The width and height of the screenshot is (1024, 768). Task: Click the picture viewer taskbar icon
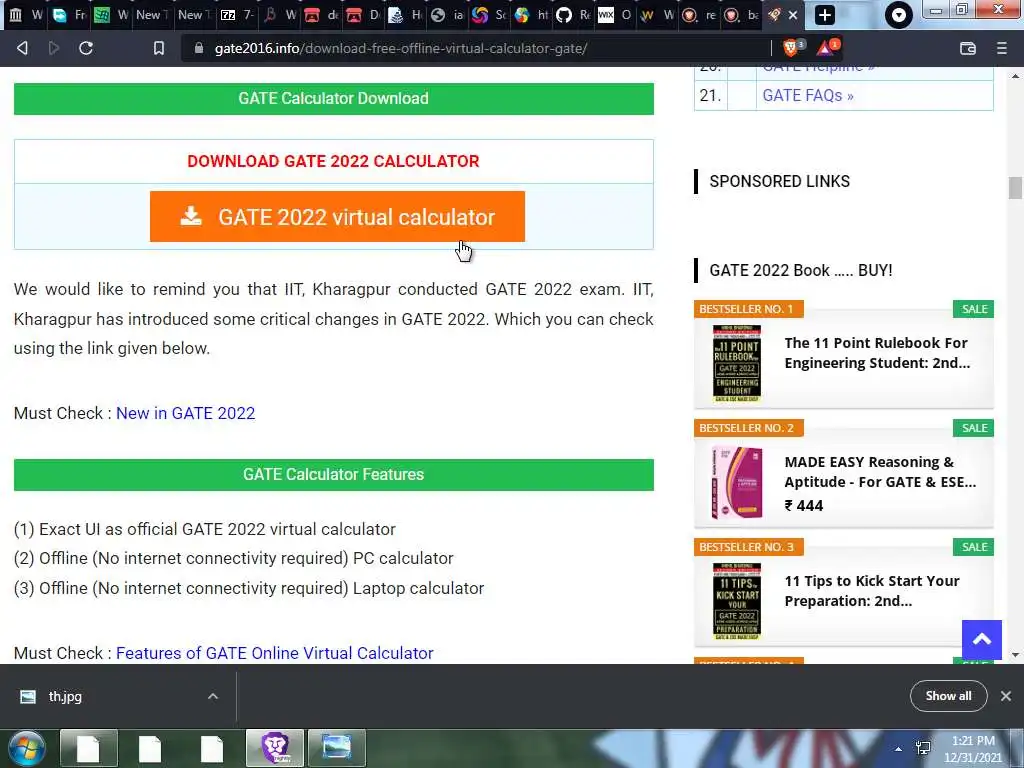coord(337,748)
